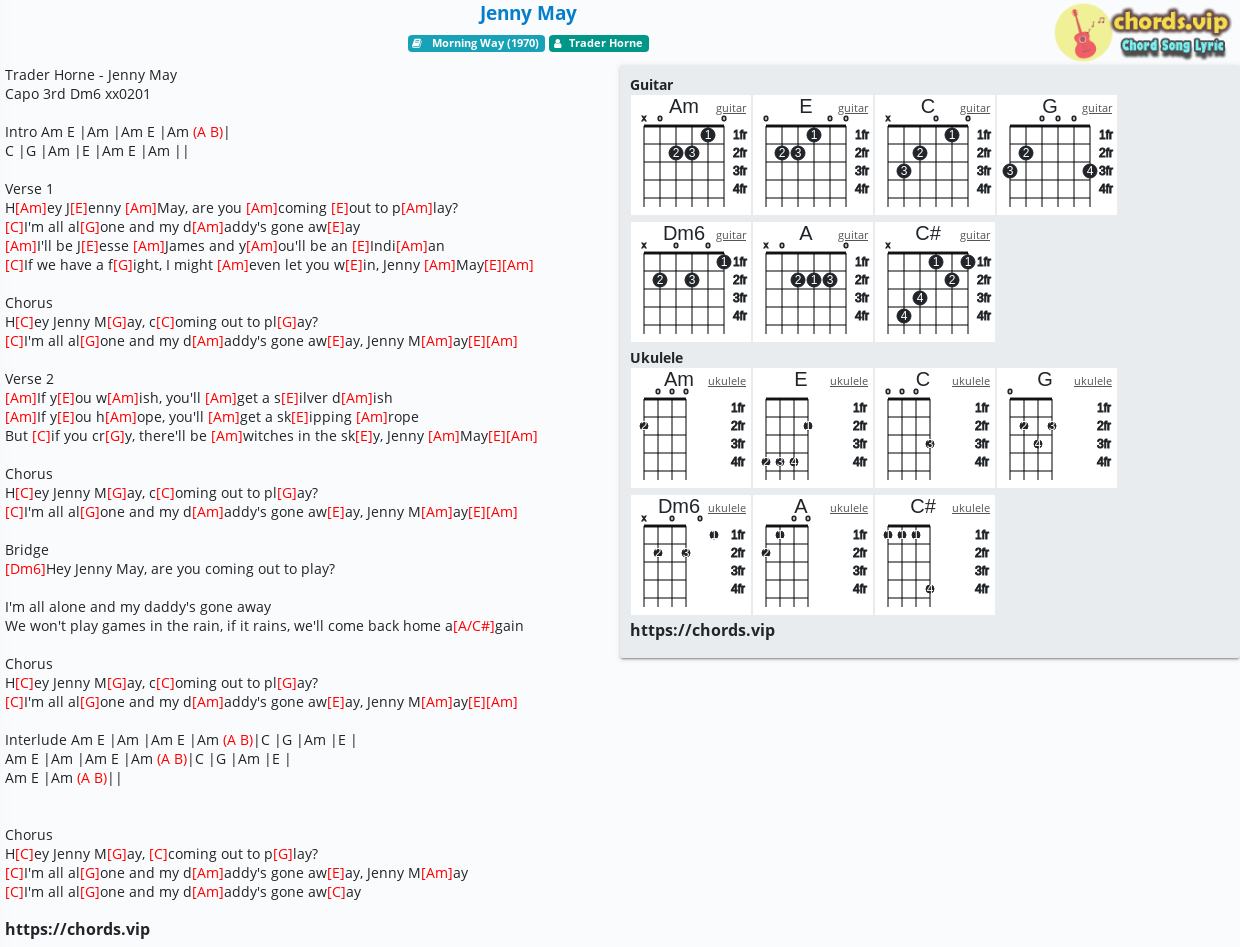1240x947 pixels.
Task: Click the [A/C#] chord in the Bridge
Action: coord(474,626)
